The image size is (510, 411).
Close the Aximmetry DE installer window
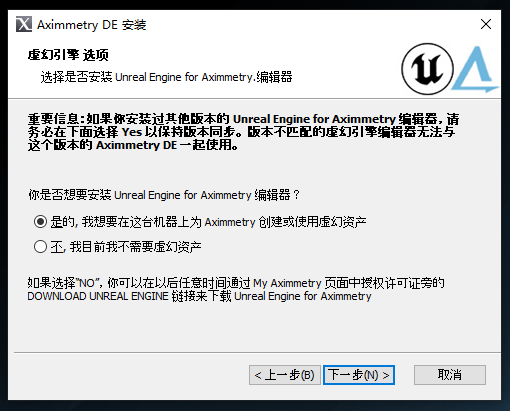(x=486, y=24)
